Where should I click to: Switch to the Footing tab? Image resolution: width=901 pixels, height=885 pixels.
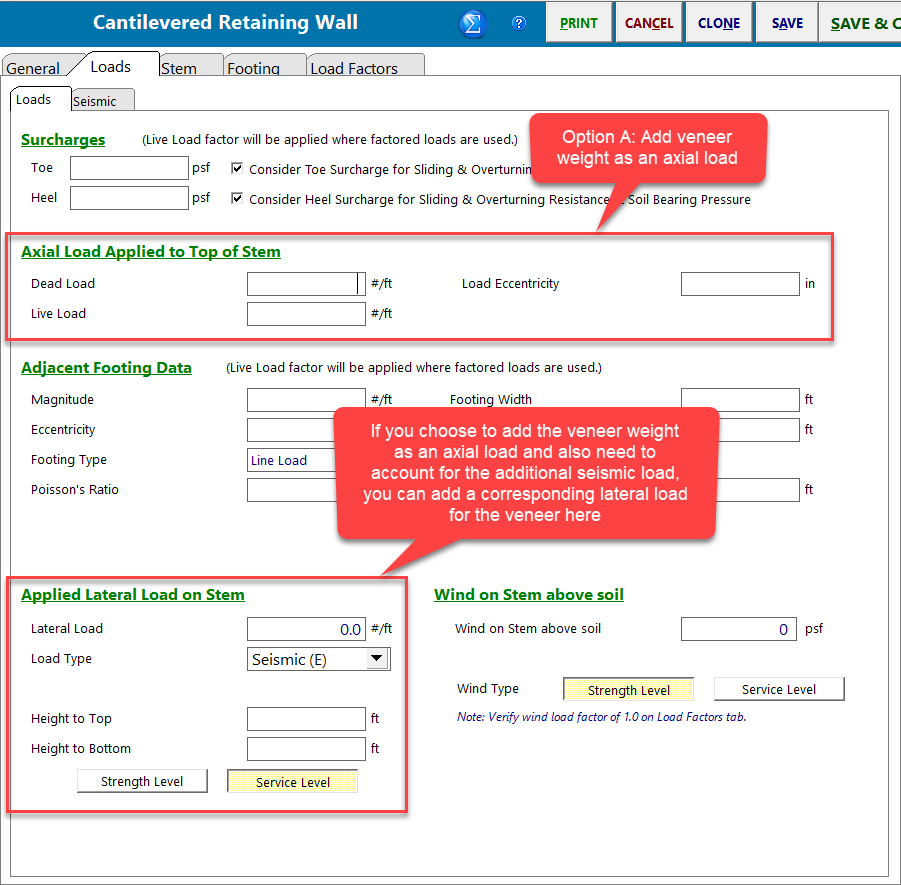pos(265,68)
